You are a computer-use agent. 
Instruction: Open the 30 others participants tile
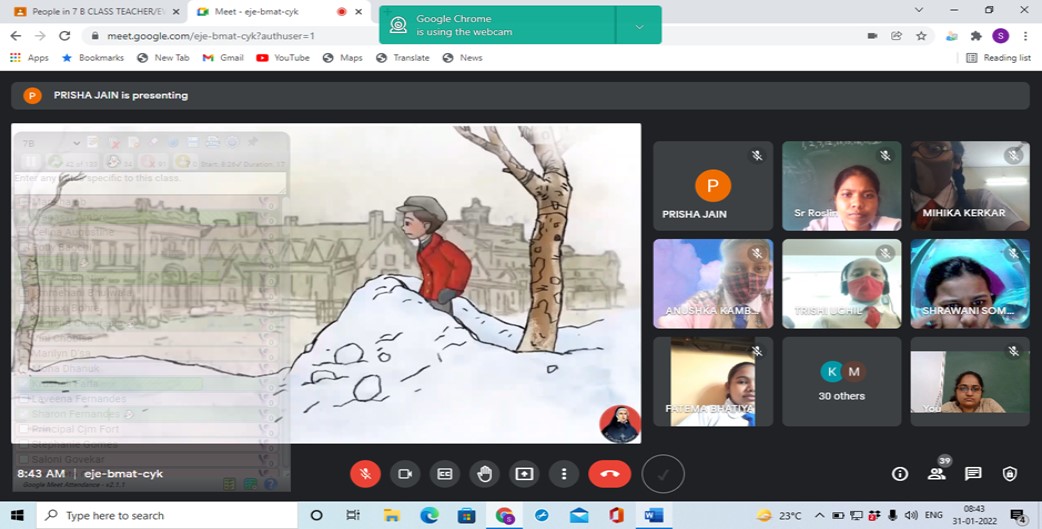[841, 381]
